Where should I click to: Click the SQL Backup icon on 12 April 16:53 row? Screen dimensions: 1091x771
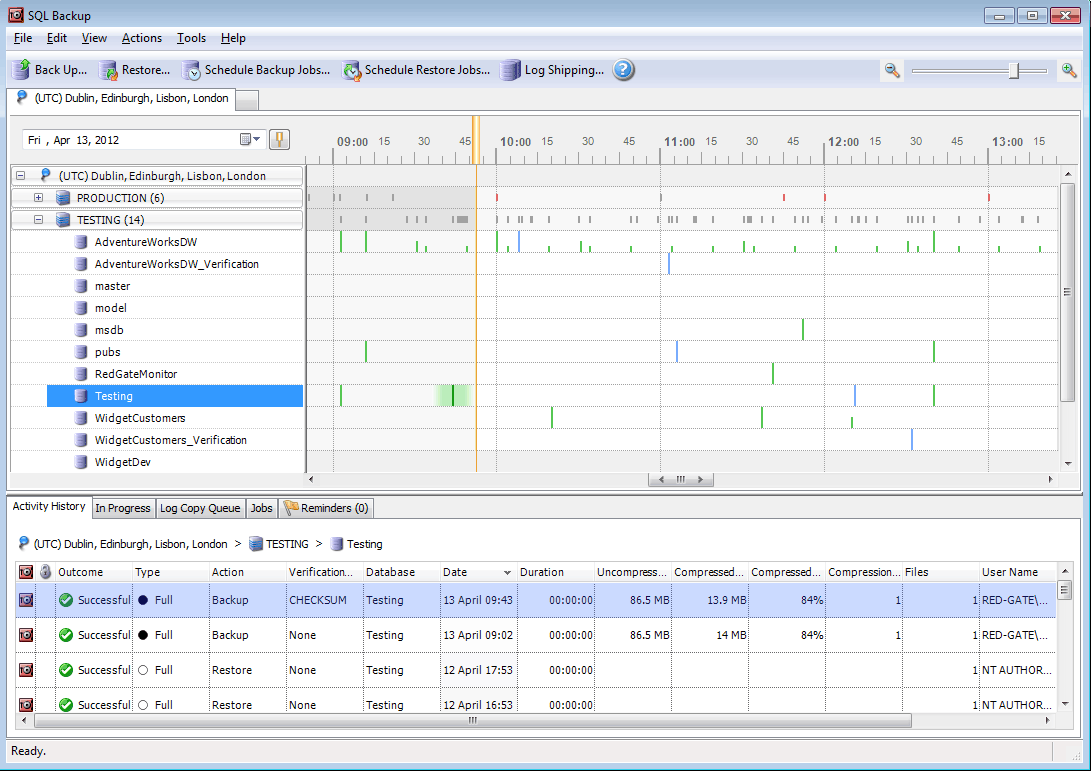(26, 704)
